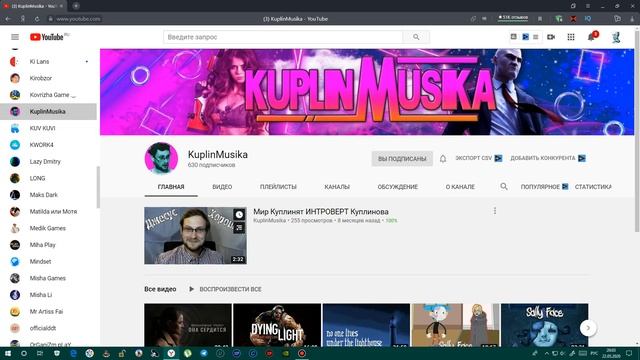Open the notifications bell with red badge
Screen dimensions: 640x360
(591, 37)
